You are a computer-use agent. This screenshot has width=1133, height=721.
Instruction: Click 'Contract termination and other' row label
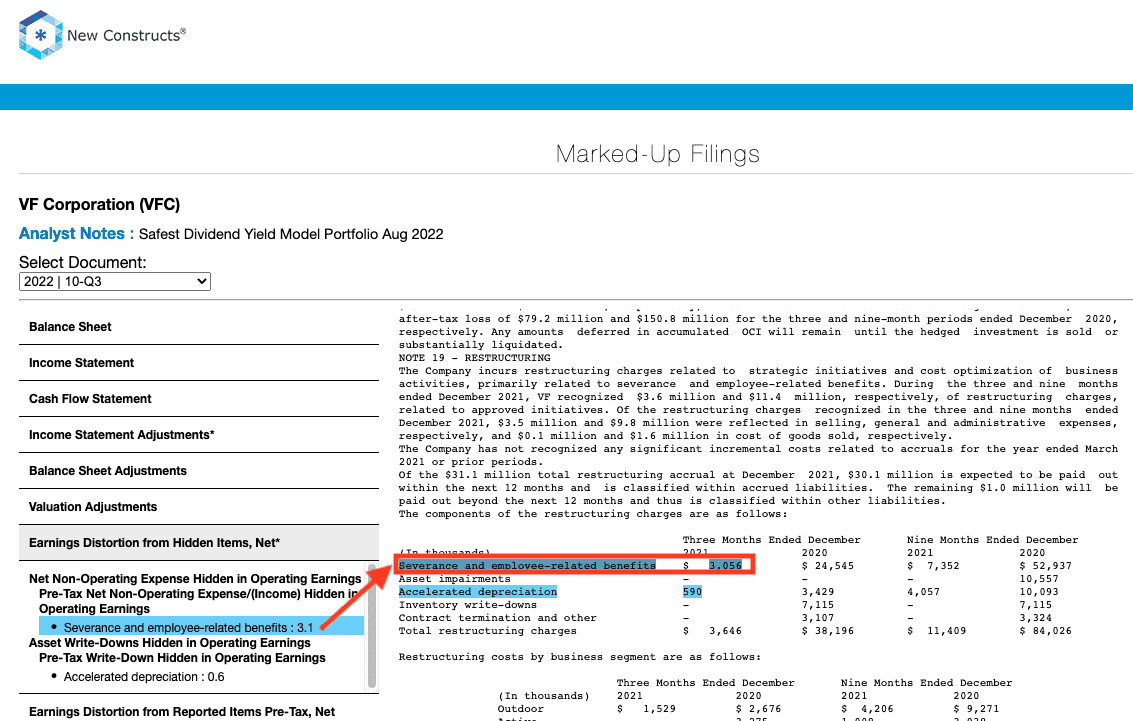(x=498, y=618)
